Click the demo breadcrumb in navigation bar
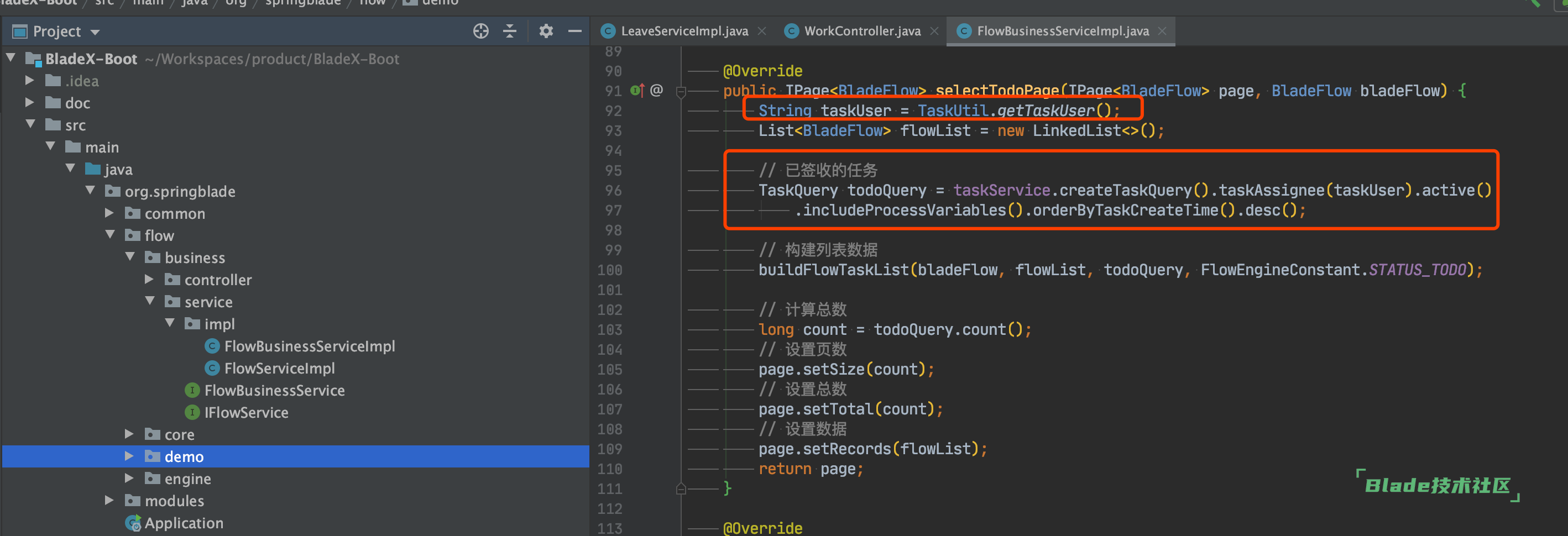The width and height of the screenshot is (1568, 536). 440,2
